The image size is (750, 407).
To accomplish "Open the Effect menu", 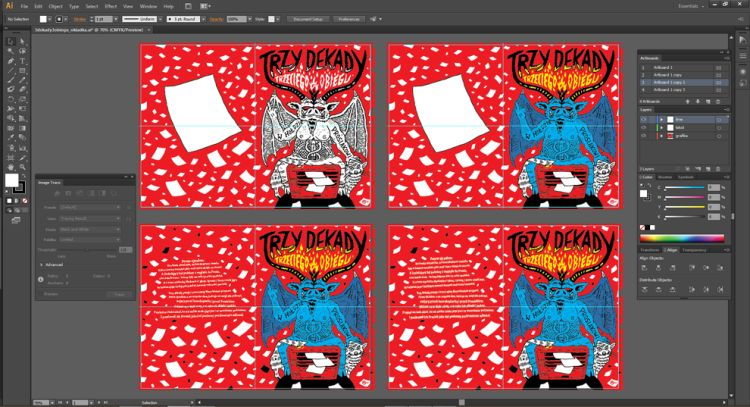I will click(110, 6).
